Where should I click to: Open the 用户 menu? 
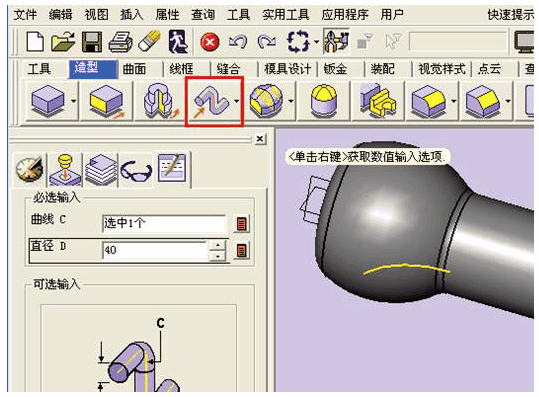392,15
